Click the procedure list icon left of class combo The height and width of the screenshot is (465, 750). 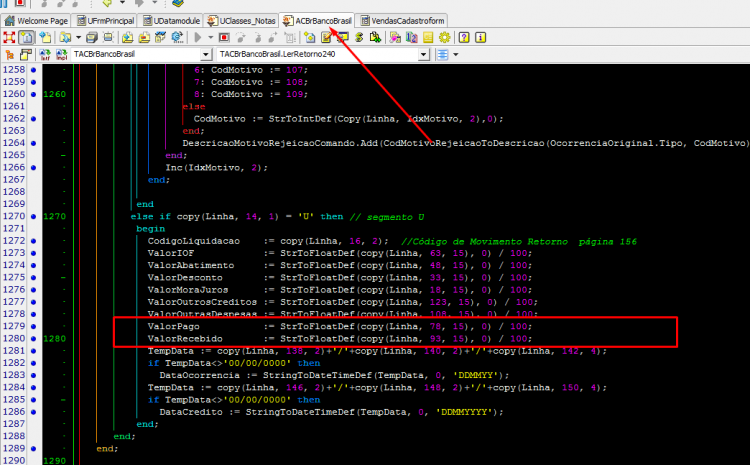62,55
